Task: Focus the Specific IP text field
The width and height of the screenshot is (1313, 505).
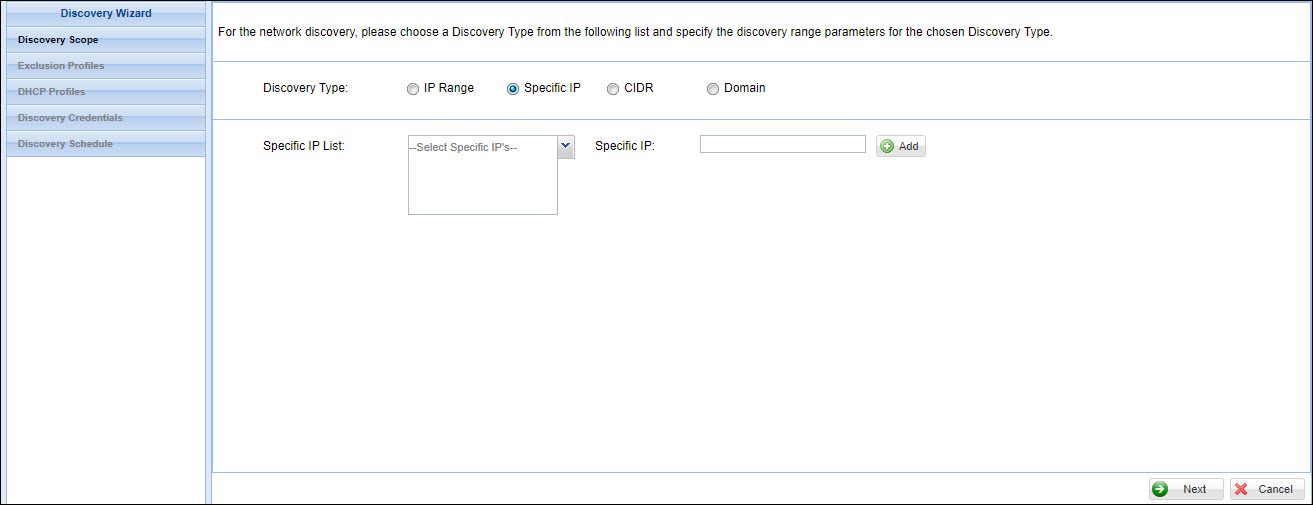Action: 782,144
